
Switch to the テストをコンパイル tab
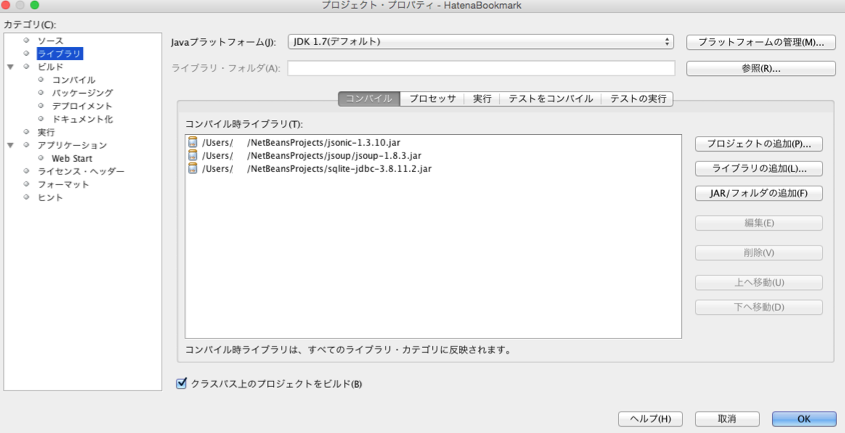(x=551, y=99)
